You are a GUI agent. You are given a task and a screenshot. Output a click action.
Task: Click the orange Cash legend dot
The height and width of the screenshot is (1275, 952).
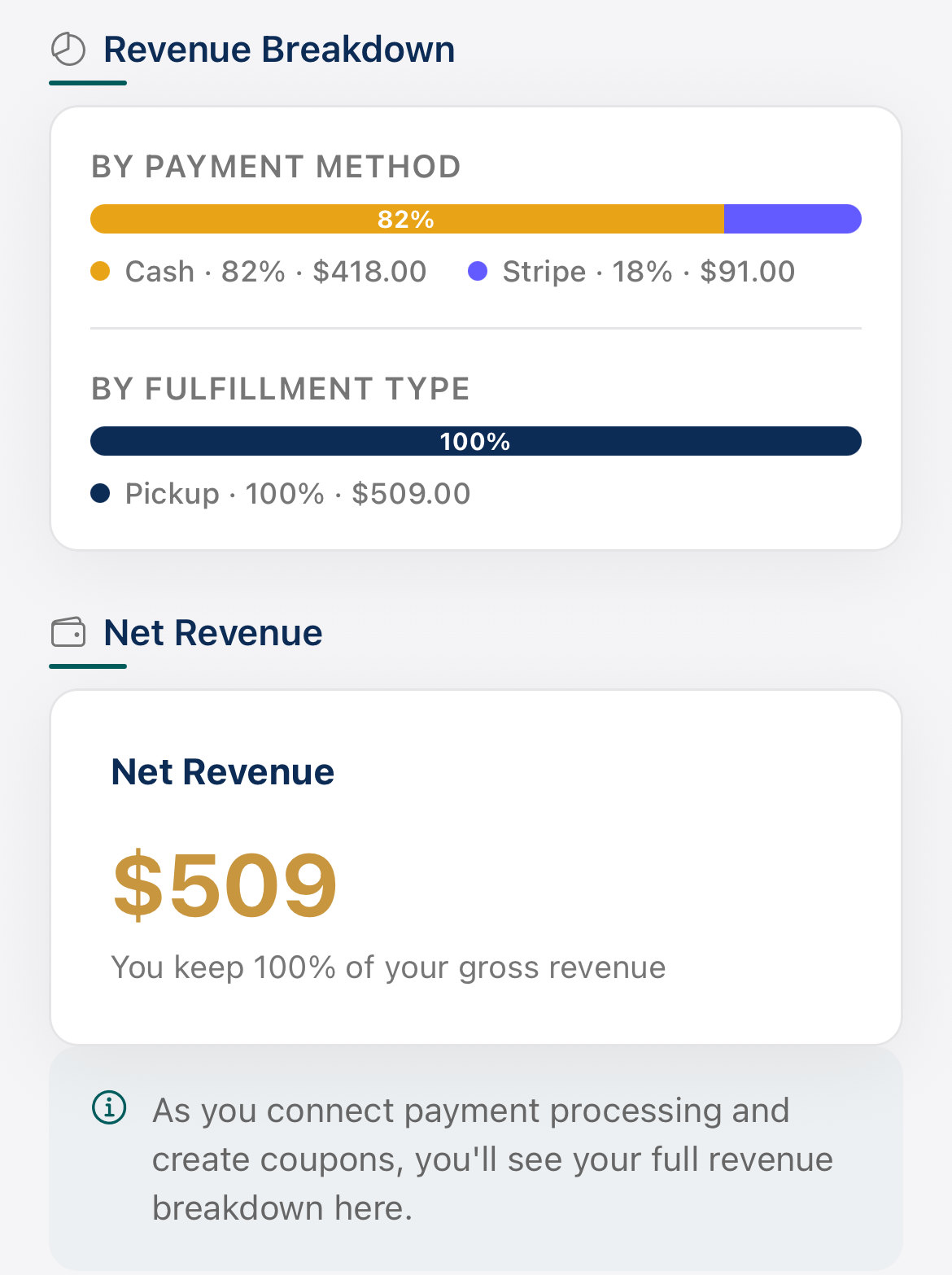pos(100,271)
